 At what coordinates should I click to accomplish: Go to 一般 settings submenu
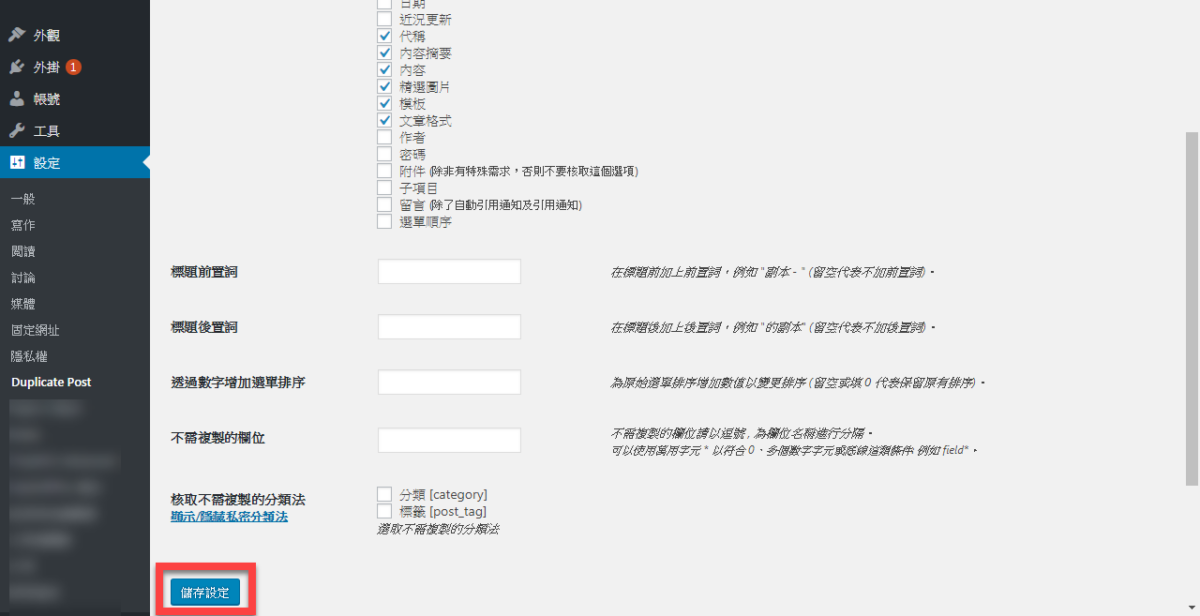click(x=23, y=199)
